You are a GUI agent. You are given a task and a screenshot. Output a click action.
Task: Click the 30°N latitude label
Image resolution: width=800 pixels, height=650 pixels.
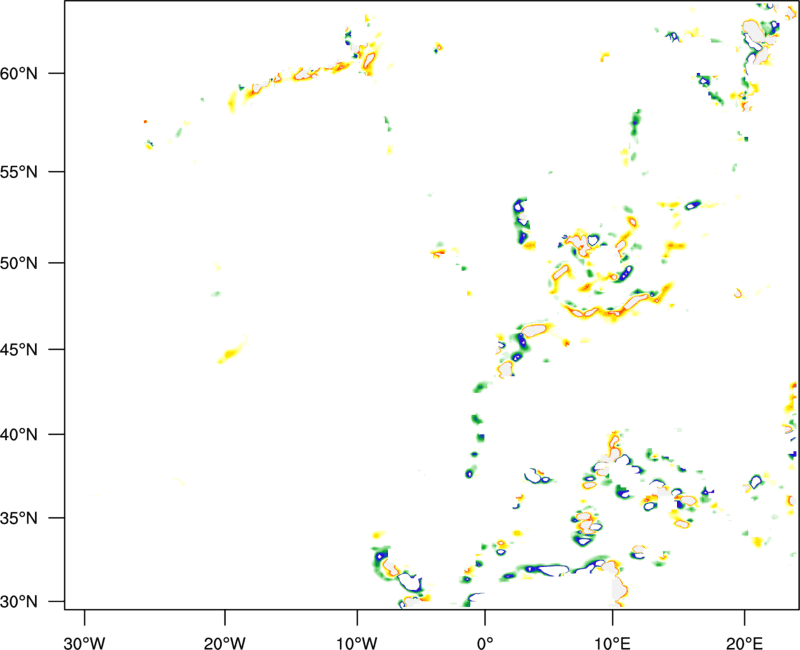click(x=19, y=602)
